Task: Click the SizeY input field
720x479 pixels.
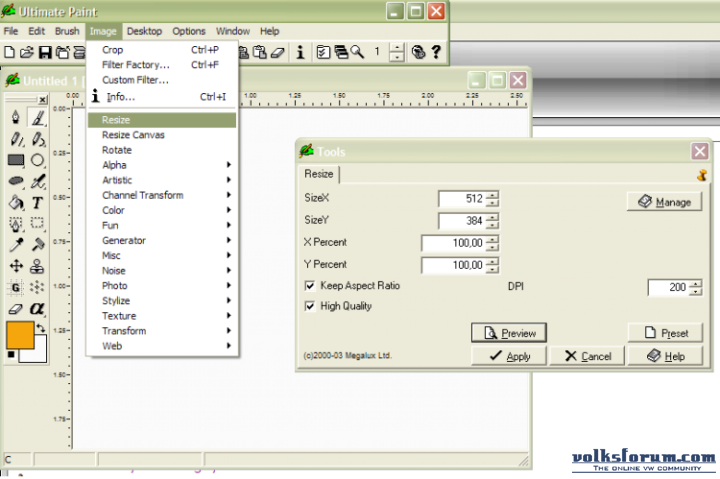Action: click(x=462, y=221)
